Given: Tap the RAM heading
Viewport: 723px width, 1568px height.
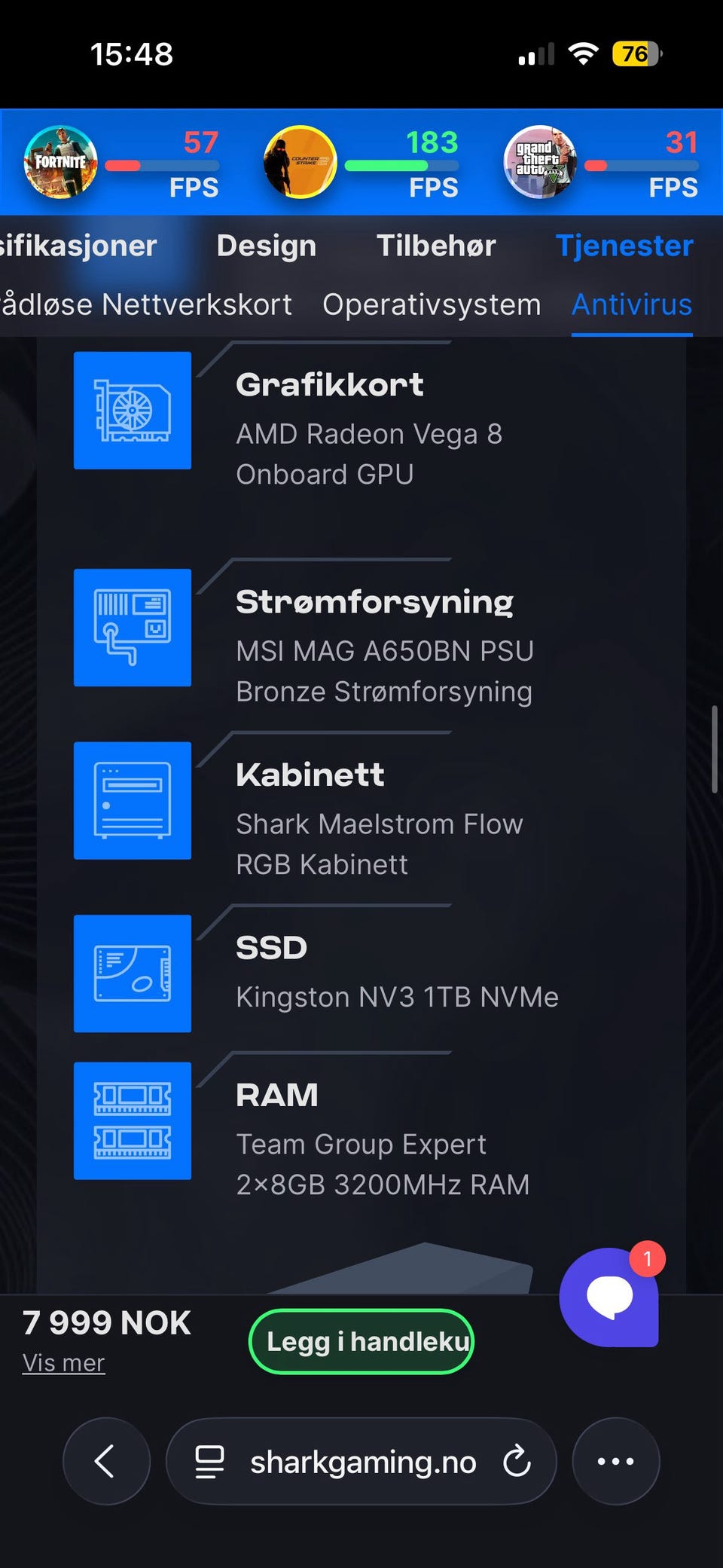Looking at the screenshot, I should (x=276, y=1095).
